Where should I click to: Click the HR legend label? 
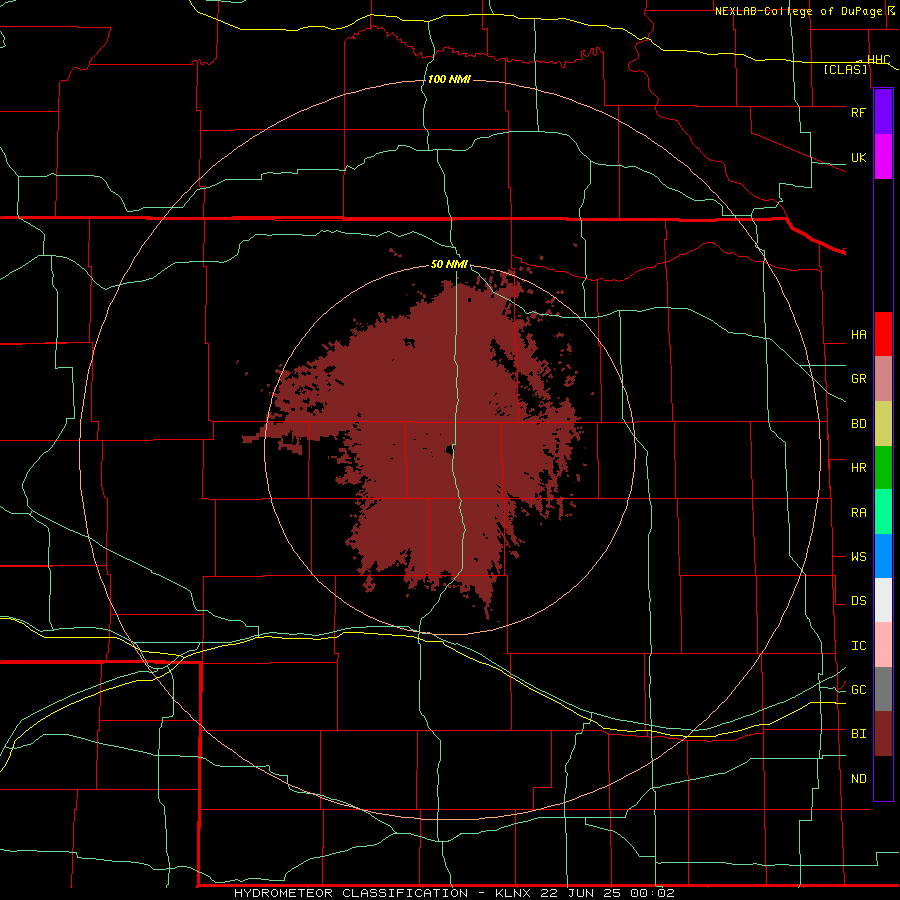point(858,468)
